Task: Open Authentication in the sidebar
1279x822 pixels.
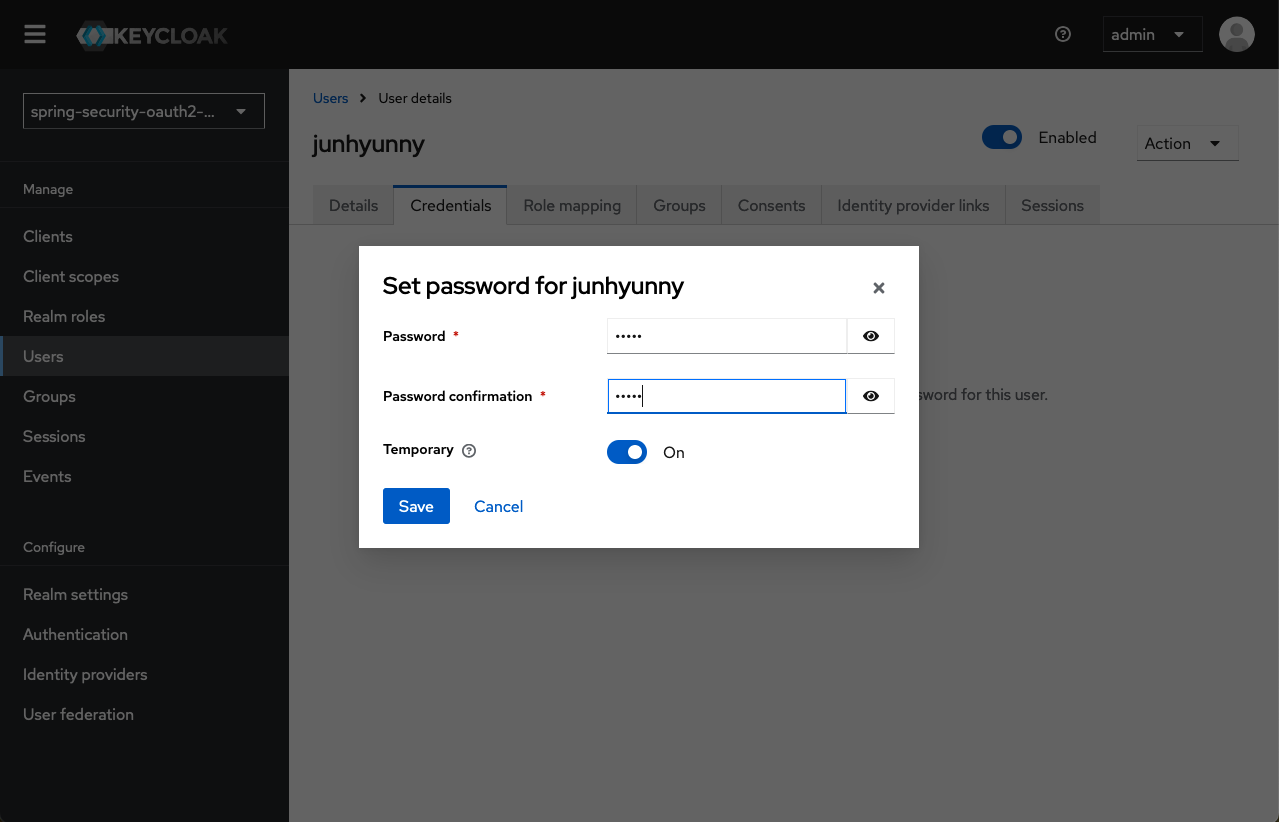Action: [144, 634]
